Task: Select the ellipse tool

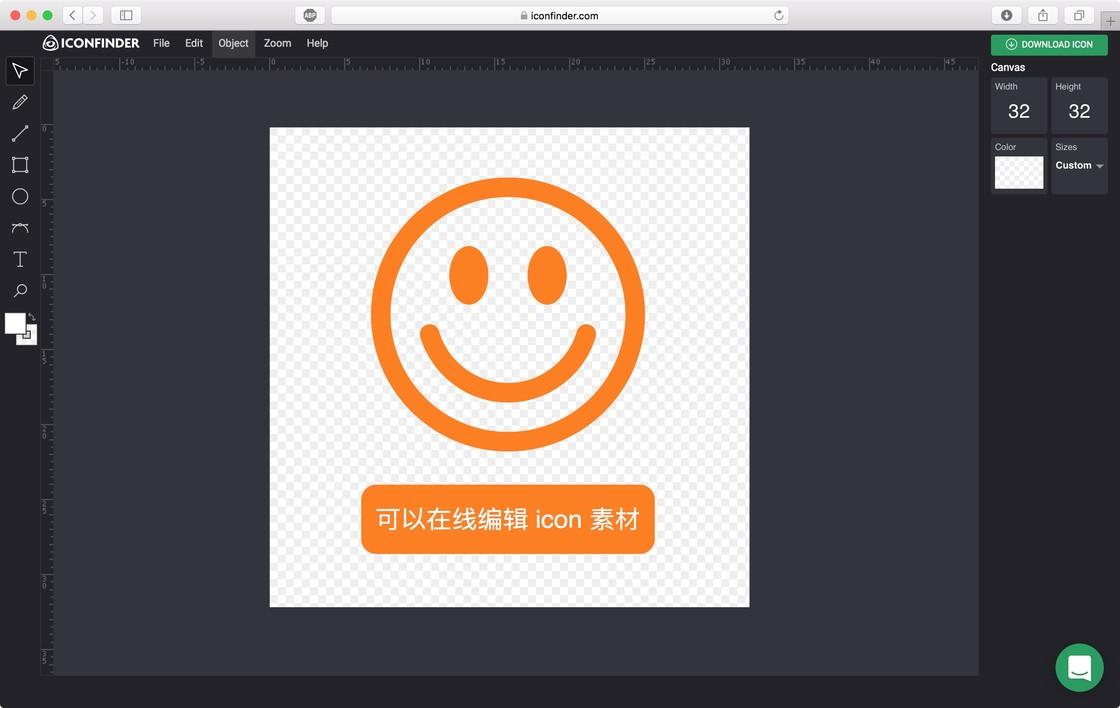Action: coord(20,196)
